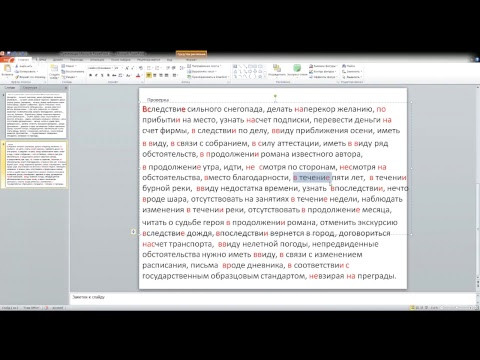This screenshot has width=480, height=360.
Task: Click the red font color button
Action: [x=138, y=75]
